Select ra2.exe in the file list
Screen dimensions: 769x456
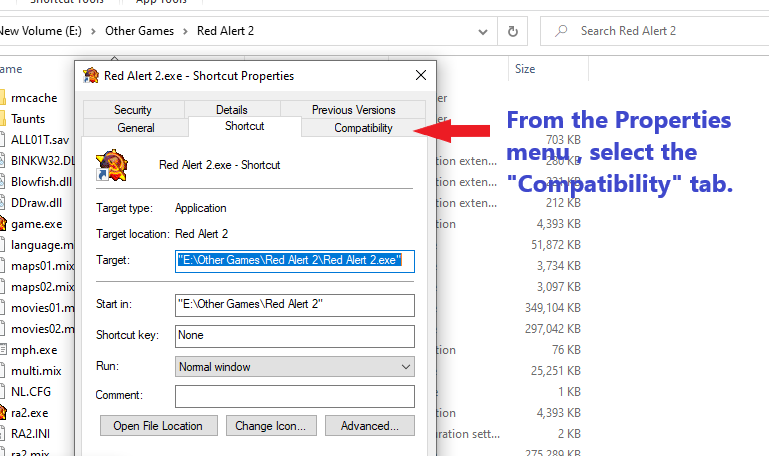click(29, 413)
